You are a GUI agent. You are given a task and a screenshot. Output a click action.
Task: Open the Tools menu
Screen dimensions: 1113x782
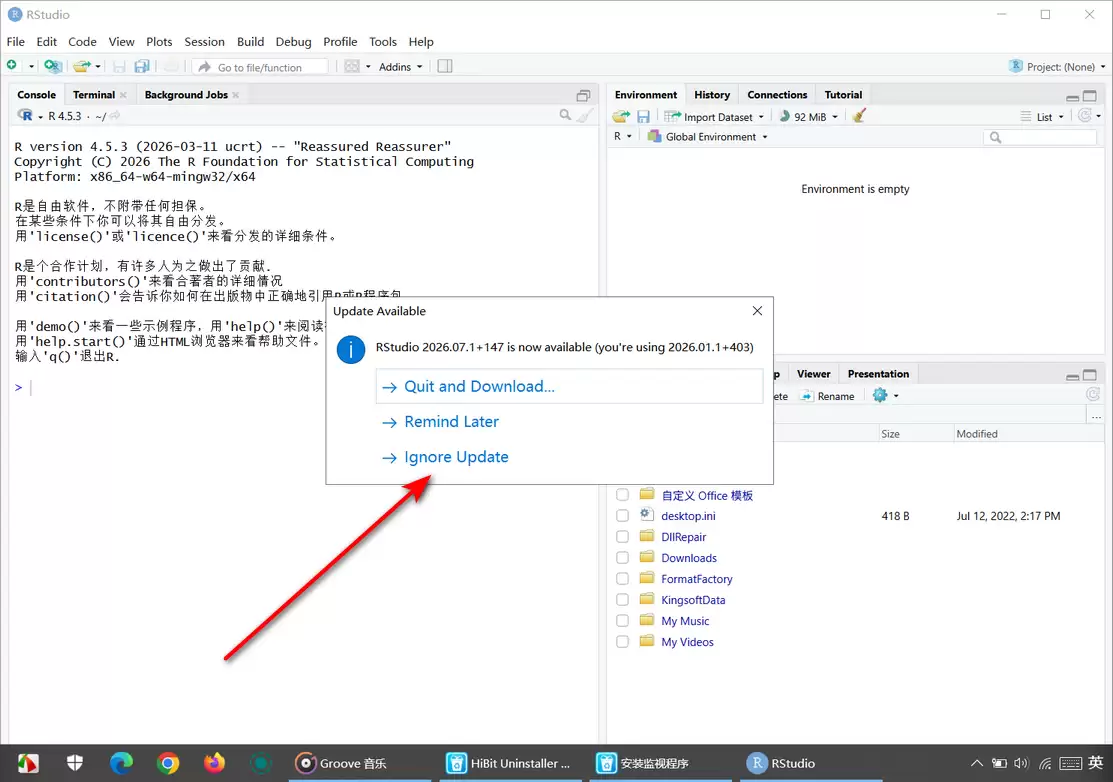[383, 42]
